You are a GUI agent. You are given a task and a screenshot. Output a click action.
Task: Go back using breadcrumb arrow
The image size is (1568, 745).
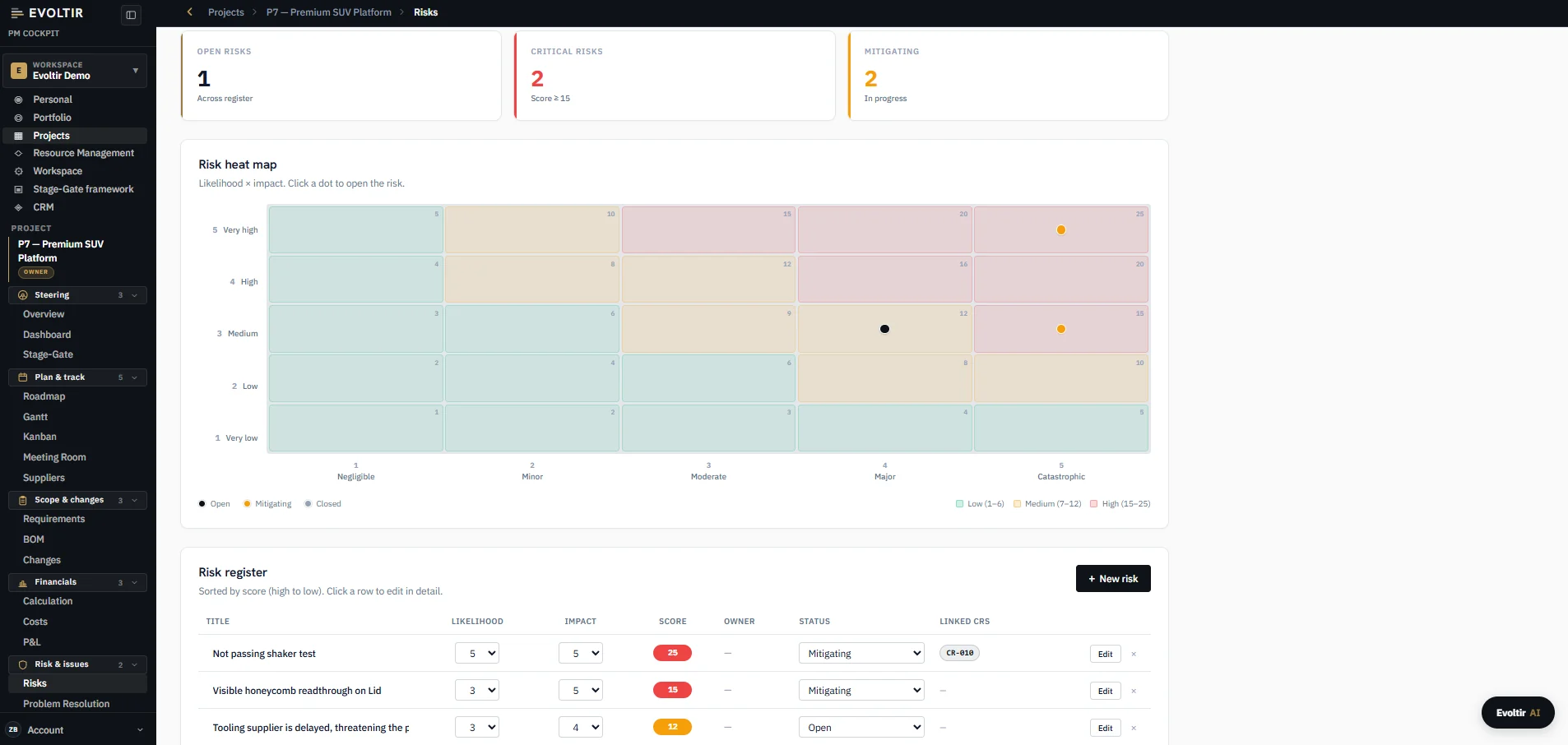click(190, 12)
